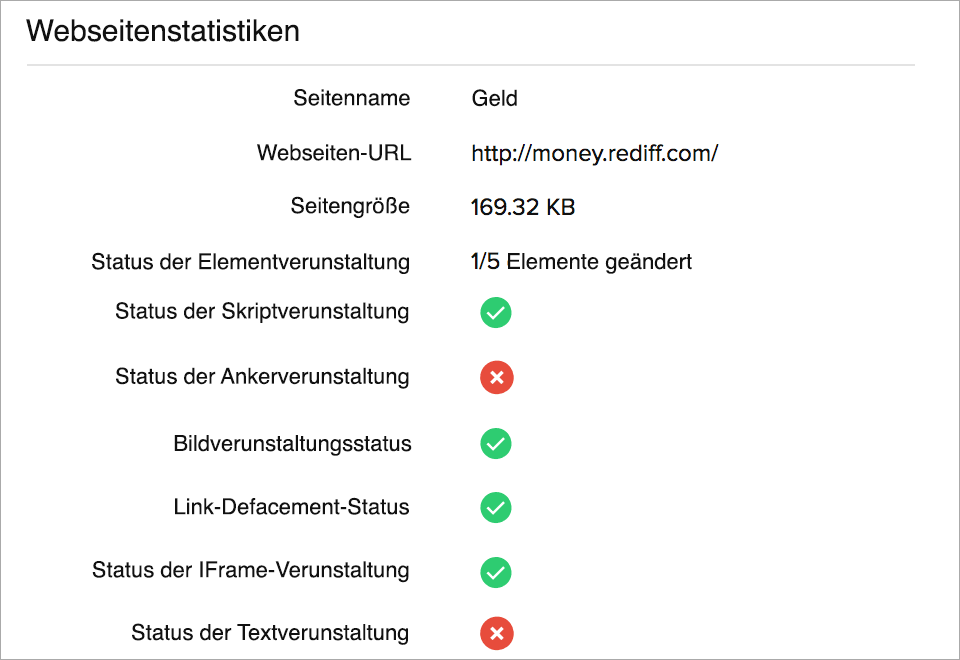960x660 pixels.
Task: Click the 'Bildverunstaltungsstatus' label
Action: 292,443
